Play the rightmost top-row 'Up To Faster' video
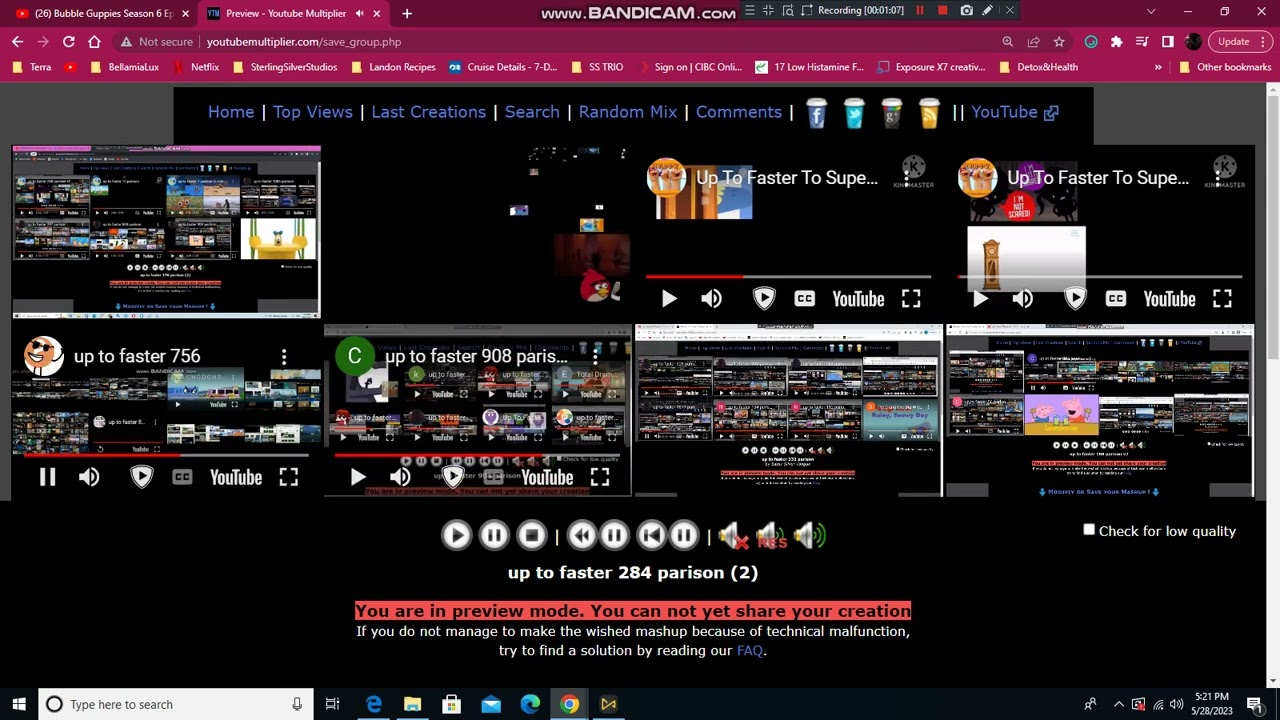The image size is (1280, 720). coord(980,298)
